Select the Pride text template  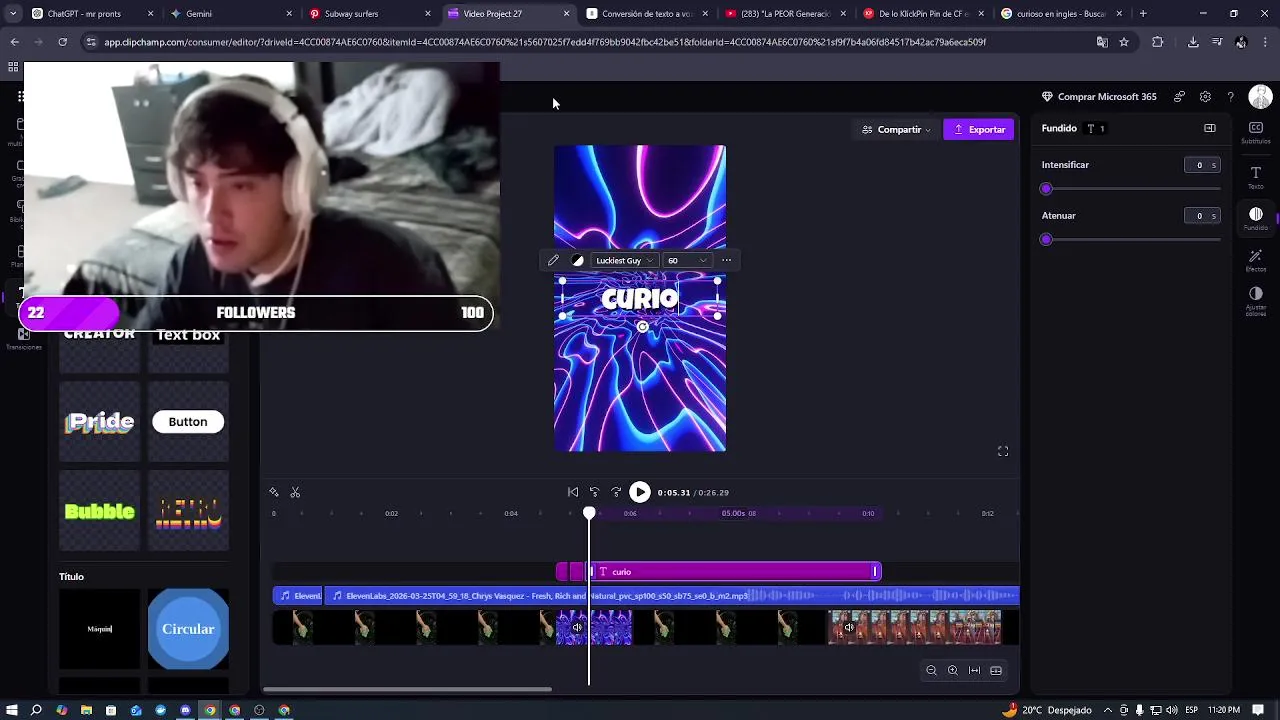[x=100, y=421]
